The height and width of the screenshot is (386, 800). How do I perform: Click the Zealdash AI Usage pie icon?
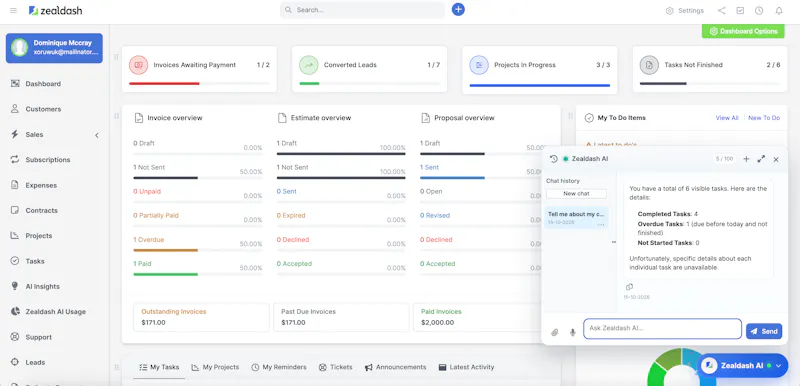click(x=15, y=312)
